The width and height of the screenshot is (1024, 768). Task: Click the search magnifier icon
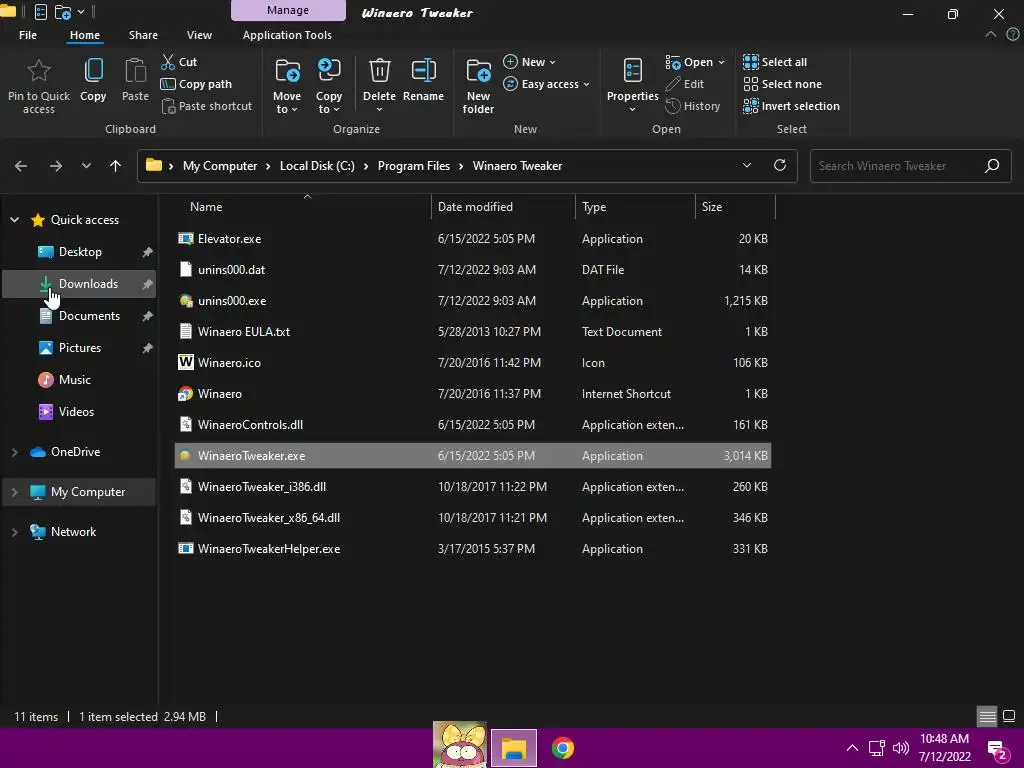click(992, 166)
